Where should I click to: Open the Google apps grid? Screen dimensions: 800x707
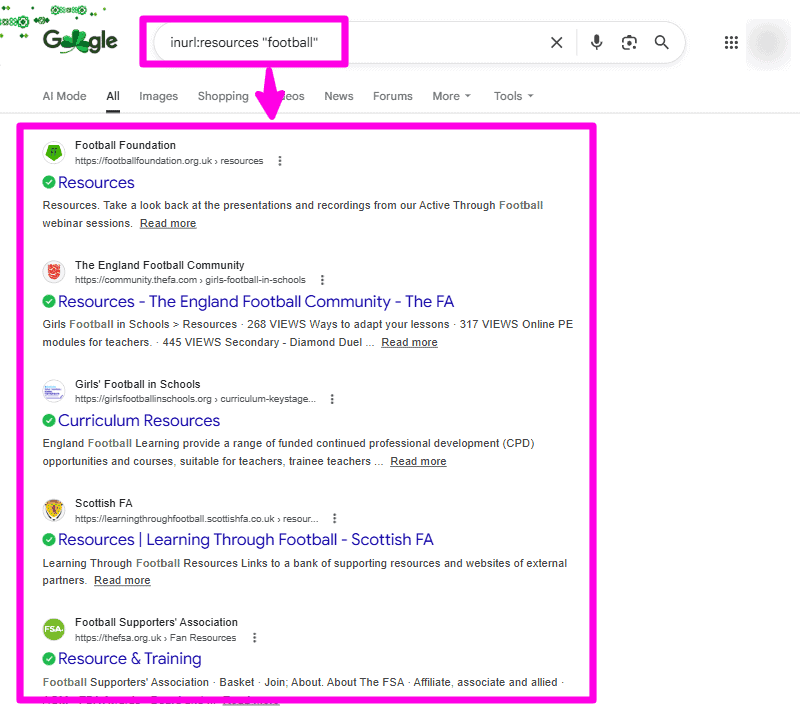(x=731, y=42)
